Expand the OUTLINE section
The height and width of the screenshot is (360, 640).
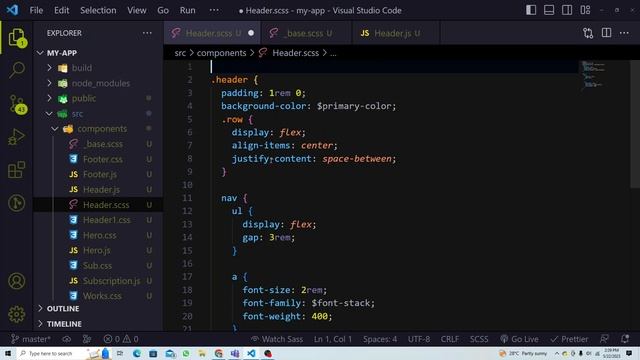point(98,309)
